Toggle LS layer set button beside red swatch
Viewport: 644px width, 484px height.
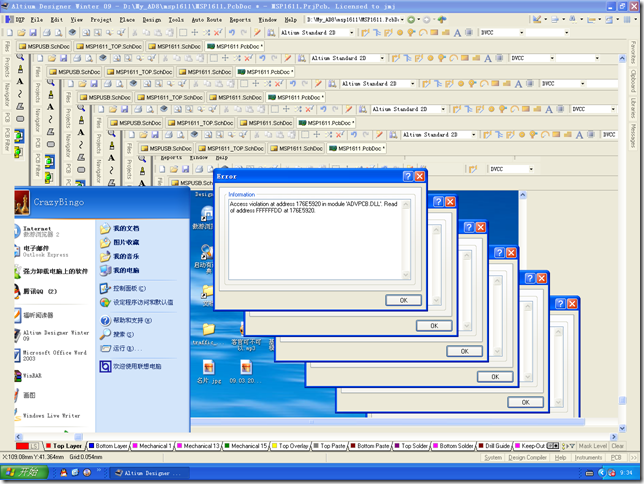(x=34, y=446)
